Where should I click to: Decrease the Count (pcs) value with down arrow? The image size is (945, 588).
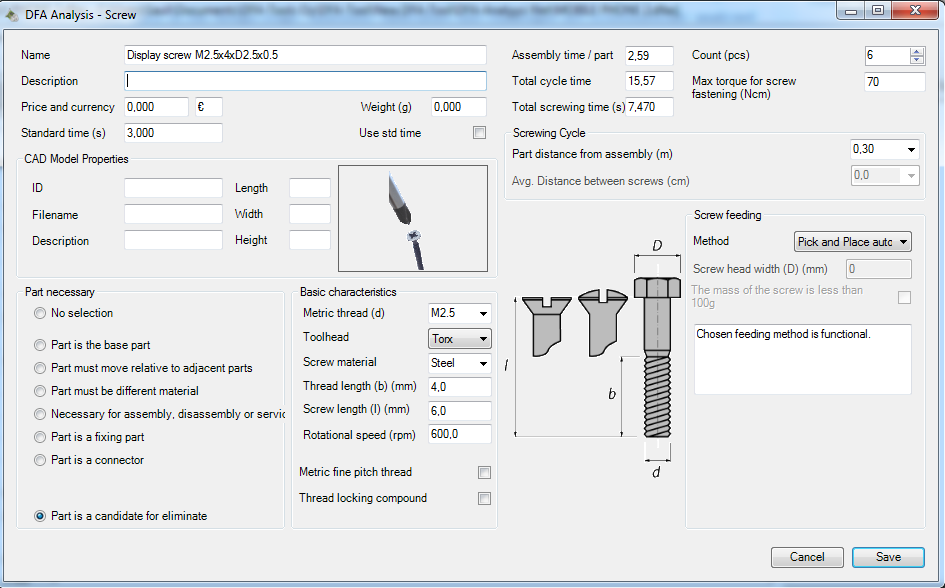(917, 60)
